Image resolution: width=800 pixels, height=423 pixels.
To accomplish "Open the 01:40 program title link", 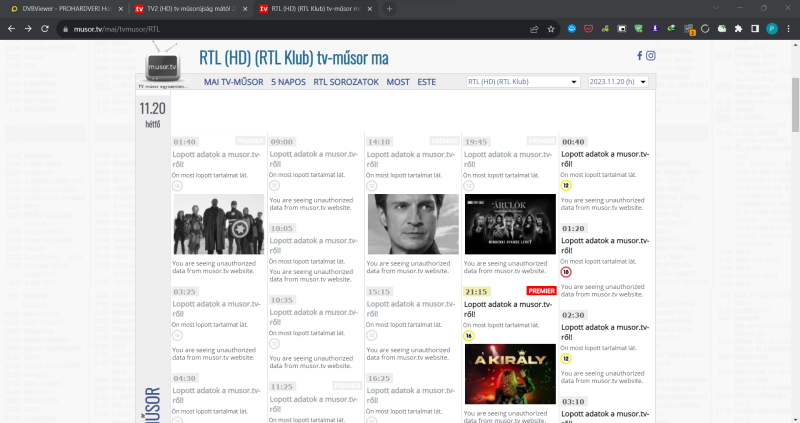I will (216, 159).
